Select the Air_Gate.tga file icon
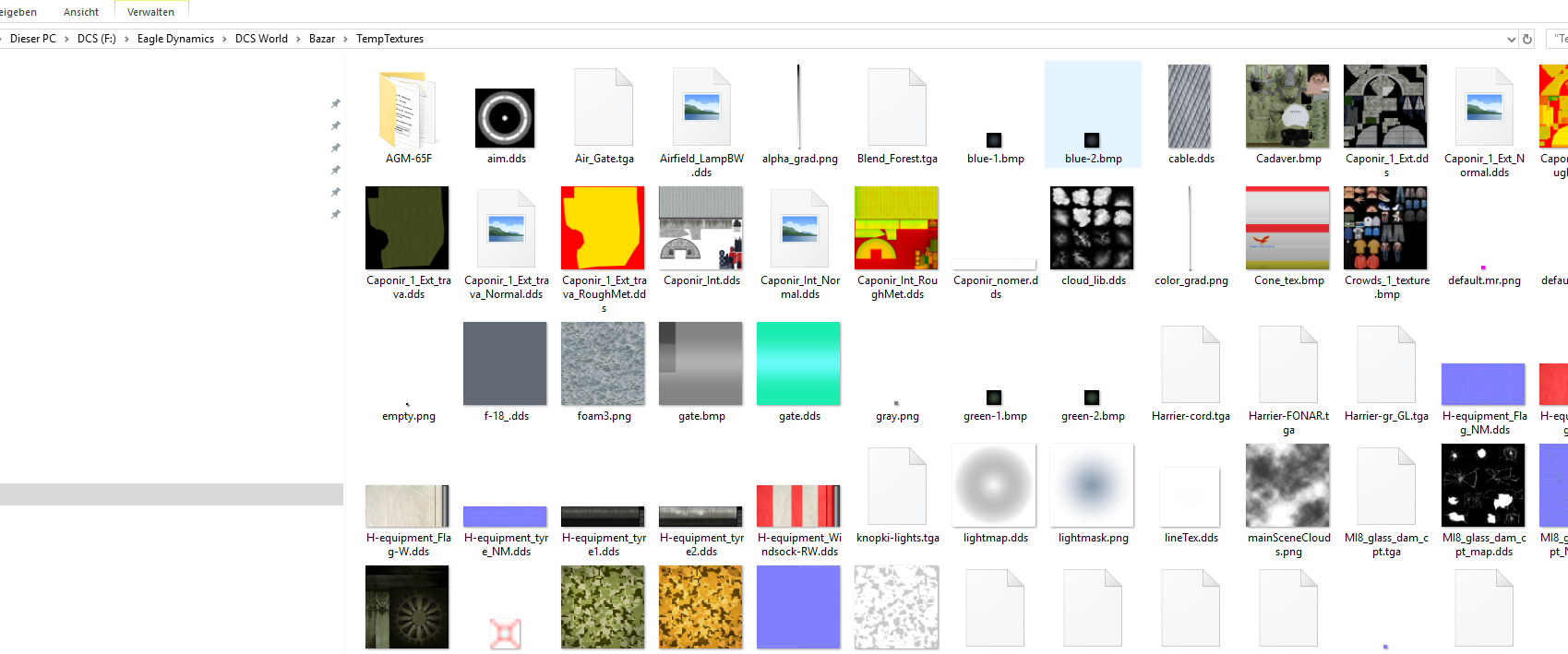 (604, 107)
